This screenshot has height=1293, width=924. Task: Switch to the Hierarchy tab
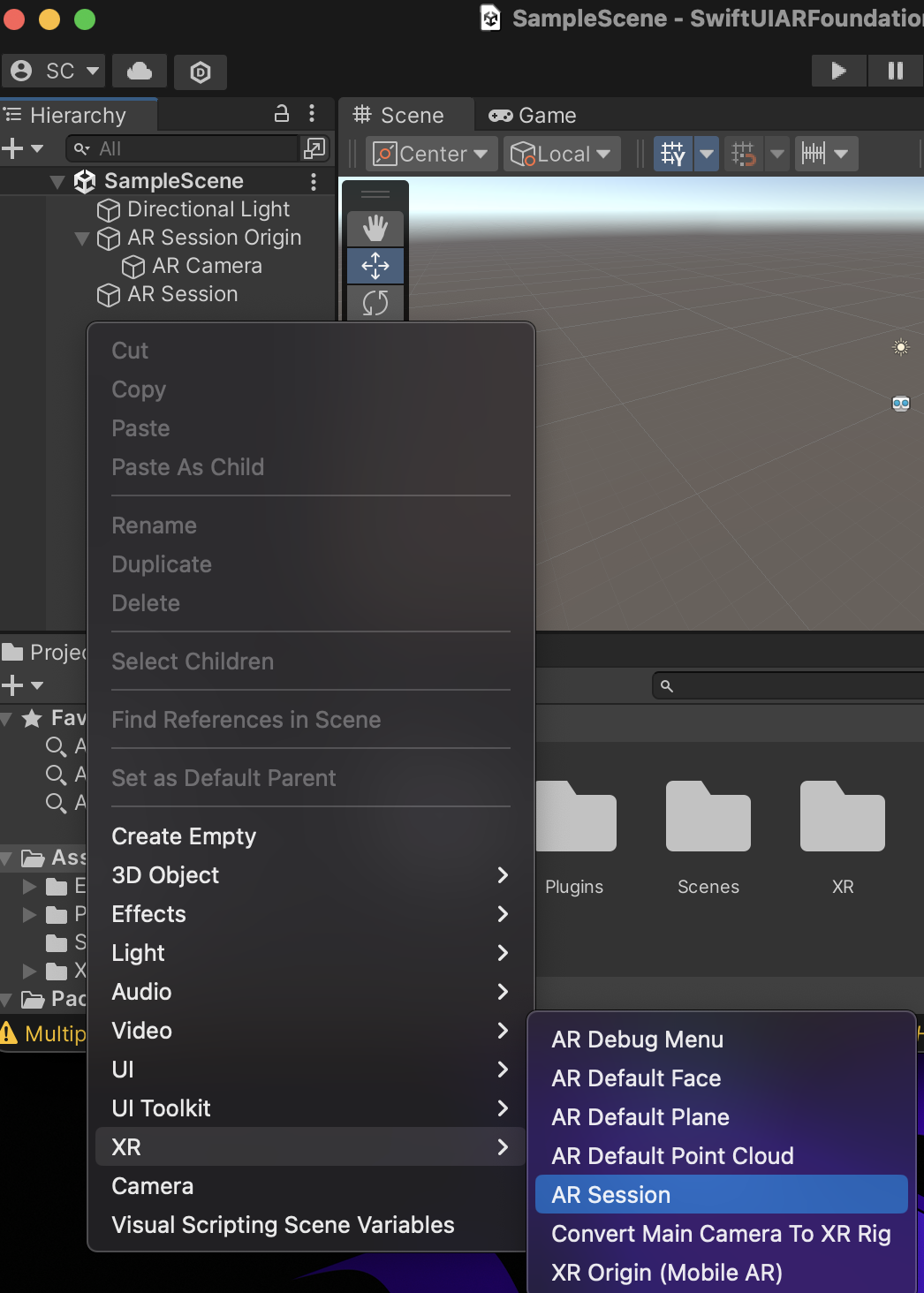78,116
